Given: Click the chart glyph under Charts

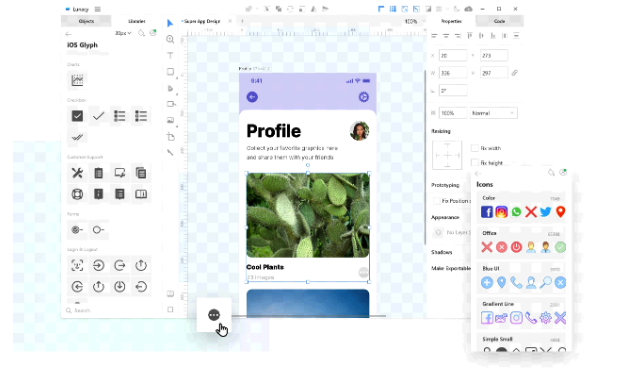Looking at the screenshot, I should [x=77, y=80].
